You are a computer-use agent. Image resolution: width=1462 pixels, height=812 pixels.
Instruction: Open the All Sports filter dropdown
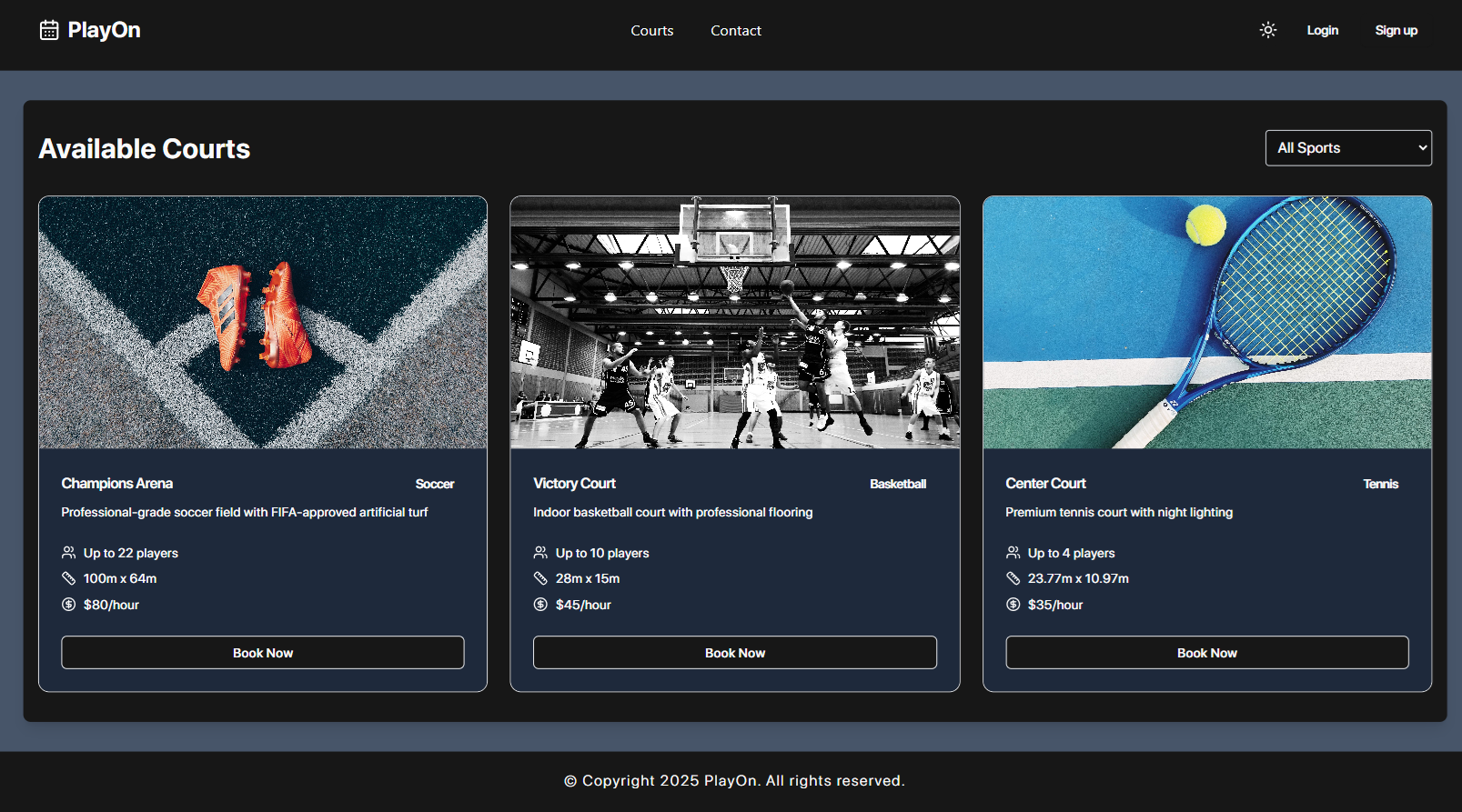pyautogui.click(x=1347, y=148)
